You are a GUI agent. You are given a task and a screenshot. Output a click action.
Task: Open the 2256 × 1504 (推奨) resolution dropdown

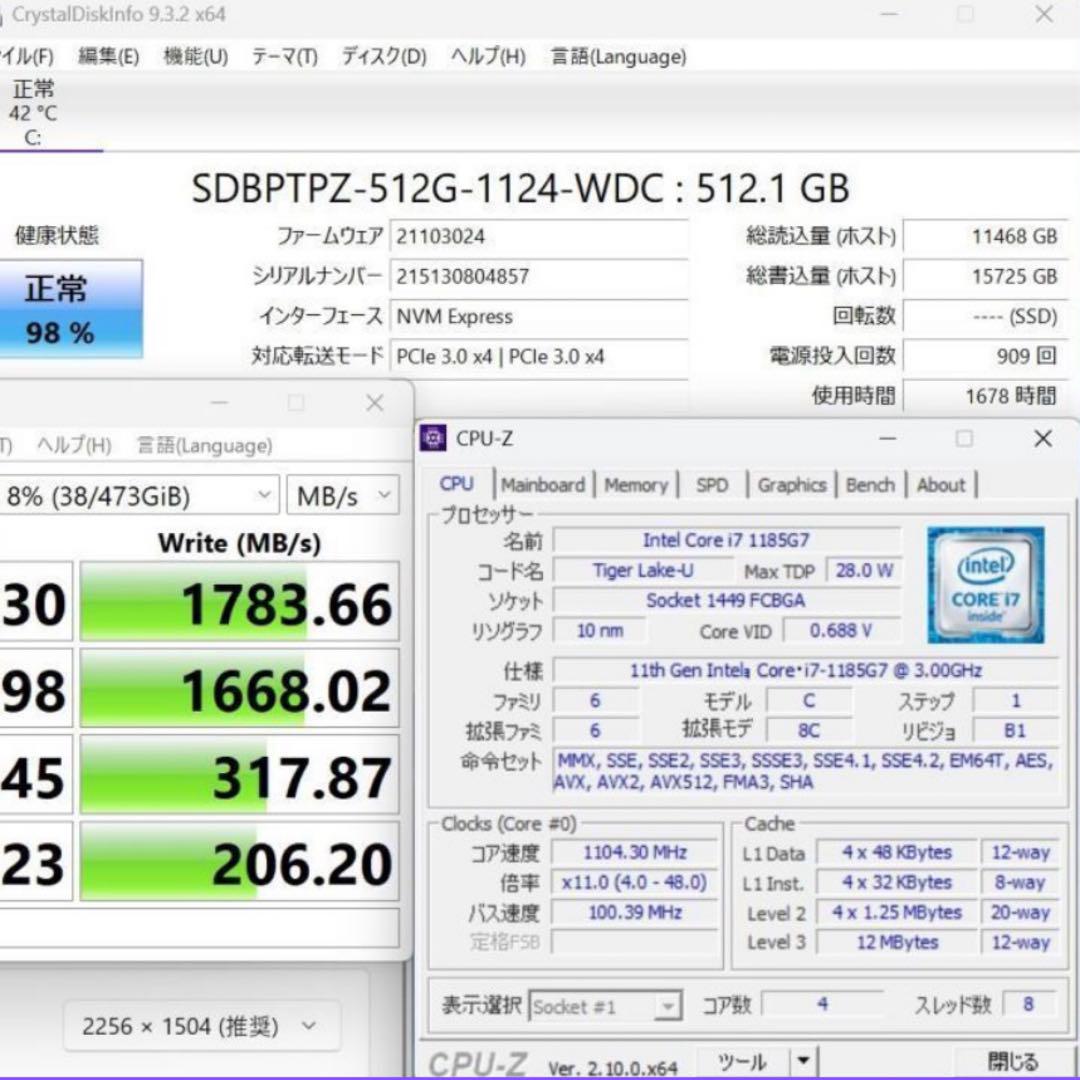pyautogui.click(x=201, y=1026)
